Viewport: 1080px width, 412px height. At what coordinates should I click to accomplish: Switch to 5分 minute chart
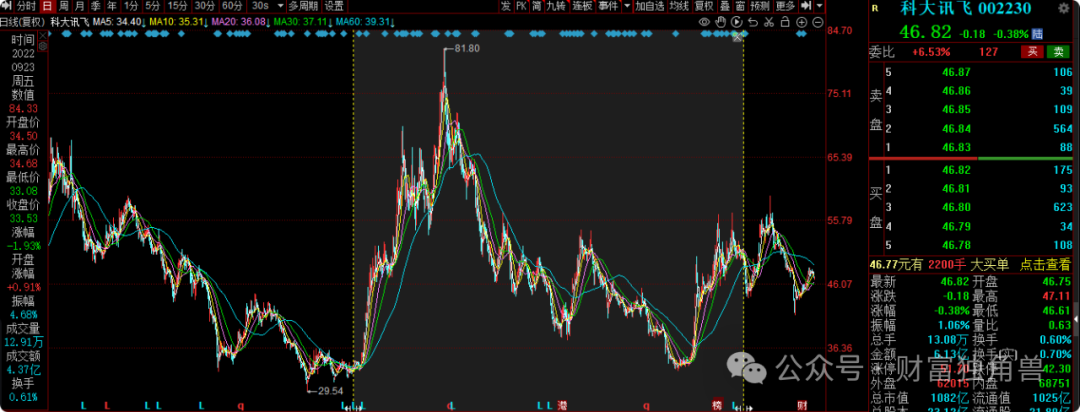pos(152,6)
